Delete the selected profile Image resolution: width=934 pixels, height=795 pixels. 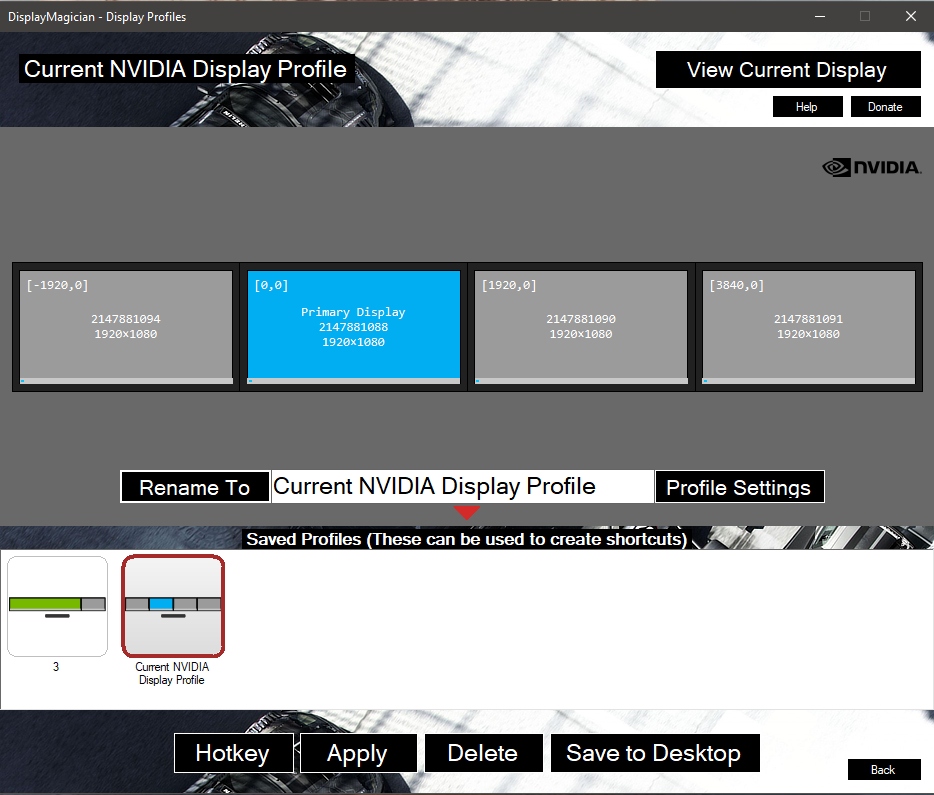[483, 753]
